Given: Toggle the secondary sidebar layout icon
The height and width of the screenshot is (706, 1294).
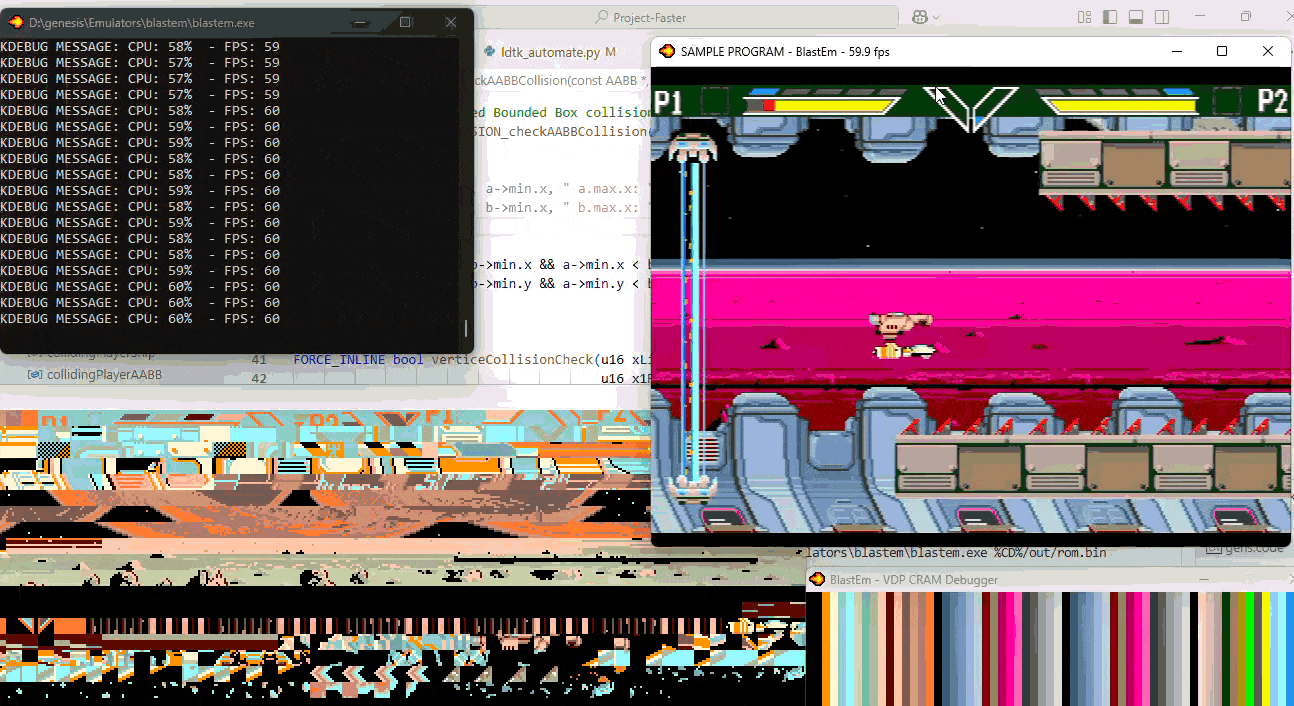Looking at the screenshot, I should (1162, 17).
